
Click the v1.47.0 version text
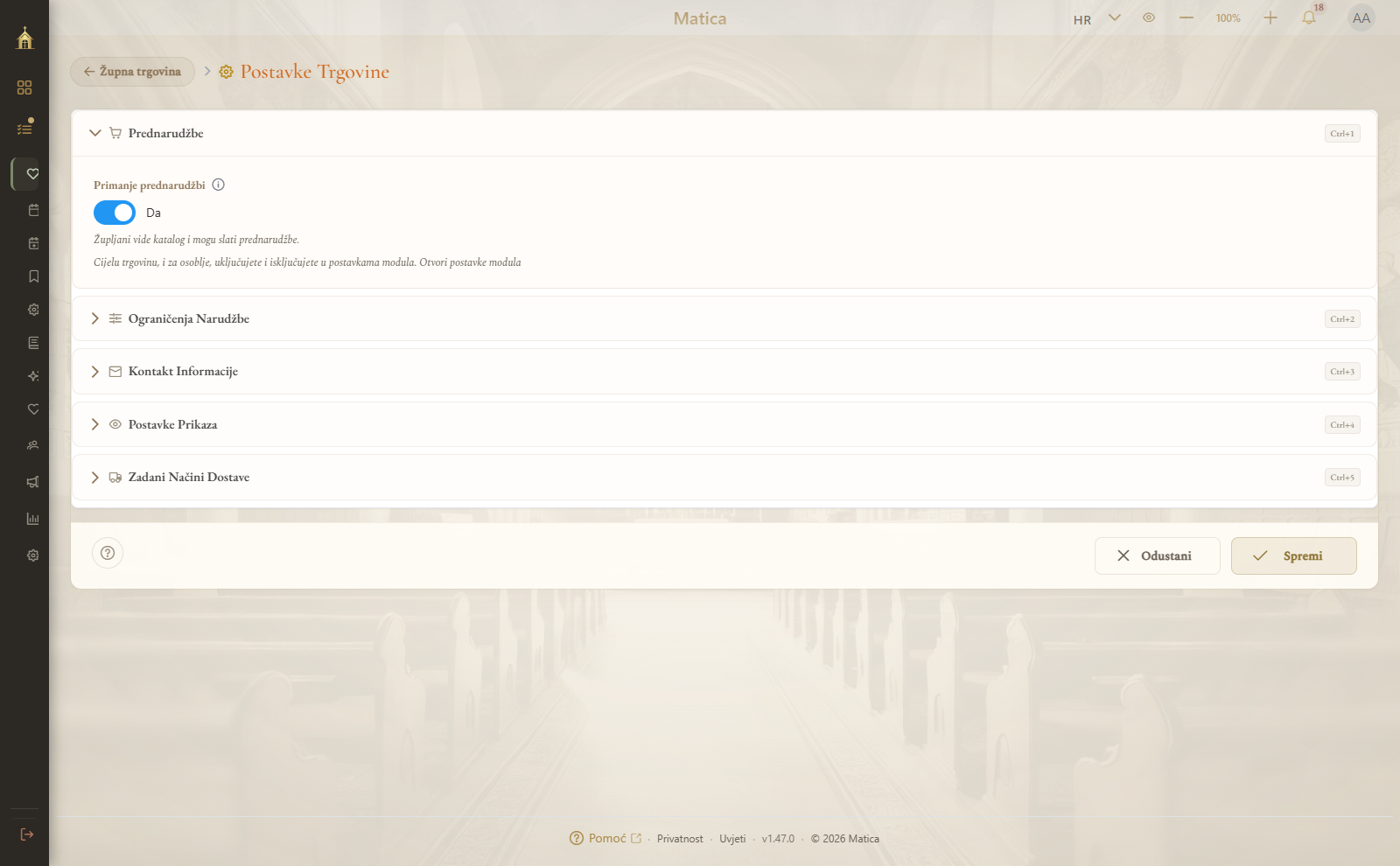(x=778, y=839)
